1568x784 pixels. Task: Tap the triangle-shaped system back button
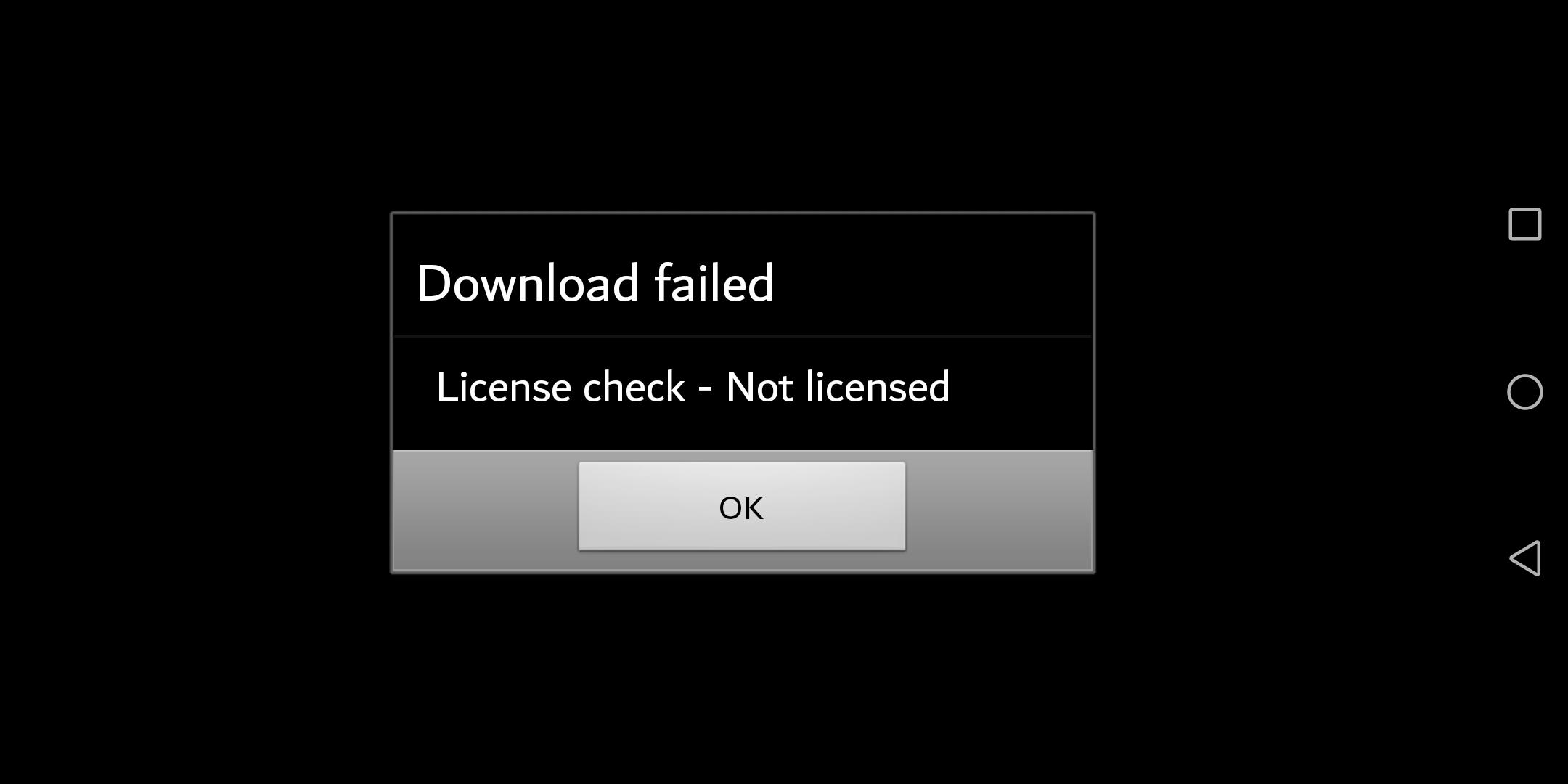point(1524,558)
